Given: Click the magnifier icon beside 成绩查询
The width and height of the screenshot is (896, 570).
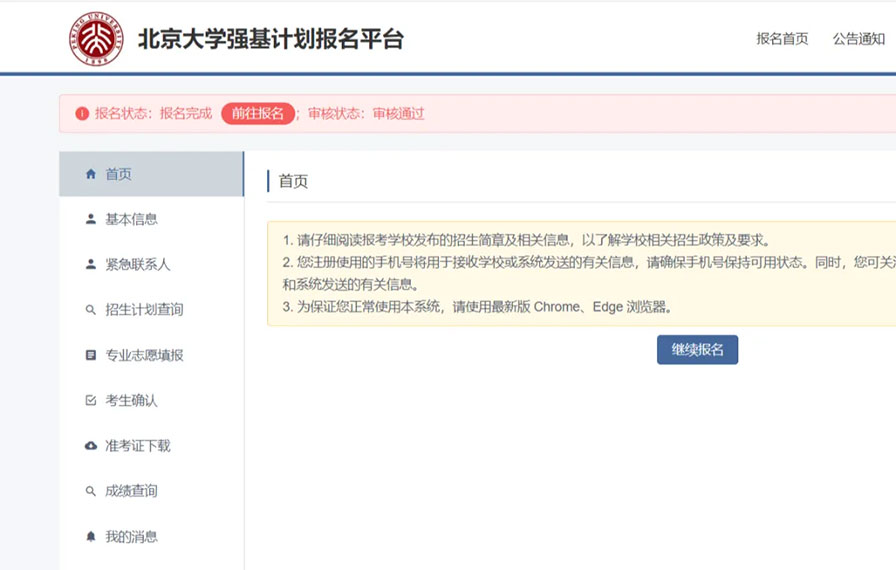Looking at the screenshot, I should [90, 491].
